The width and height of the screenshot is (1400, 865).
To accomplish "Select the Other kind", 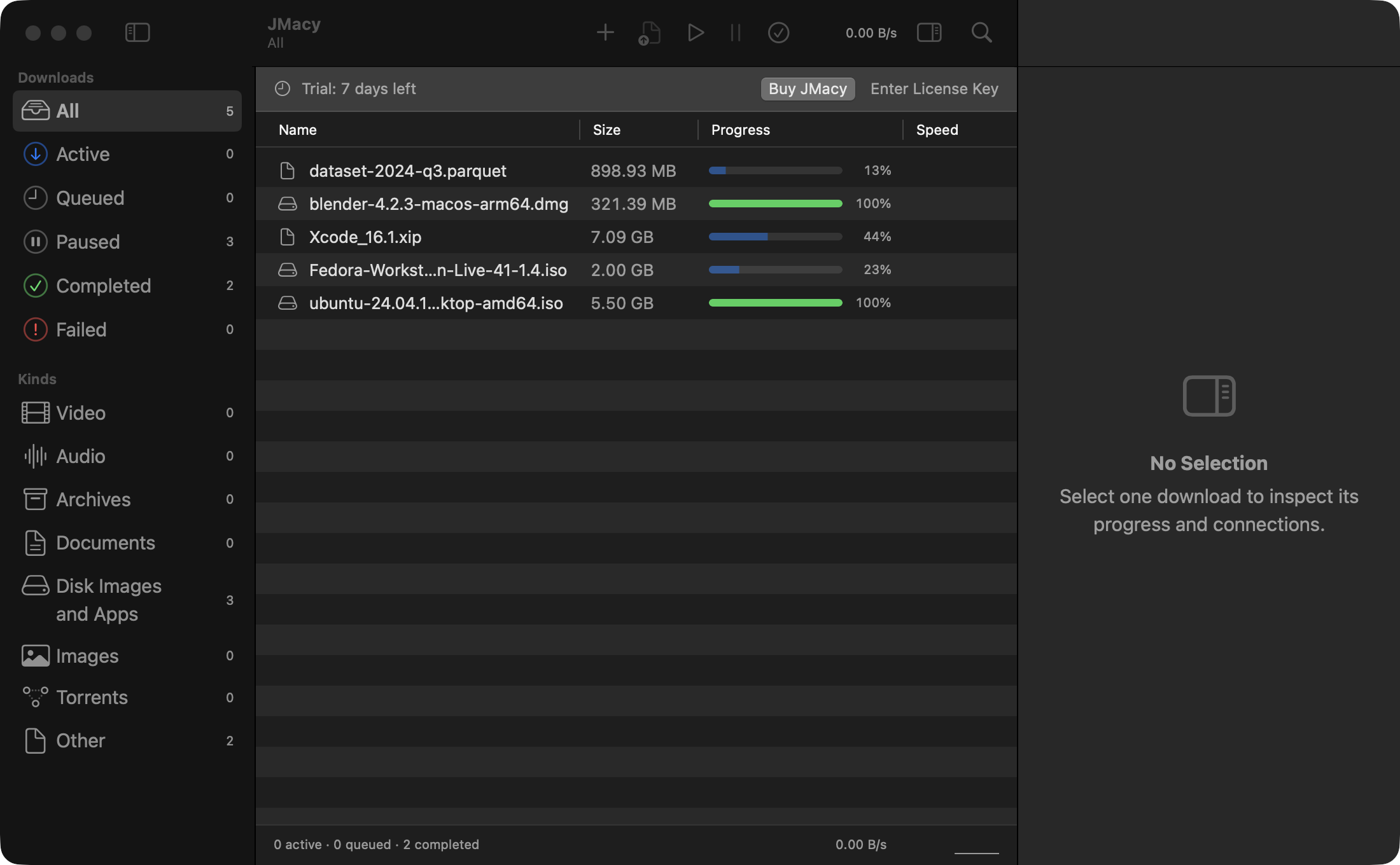I will click(x=127, y=740).
